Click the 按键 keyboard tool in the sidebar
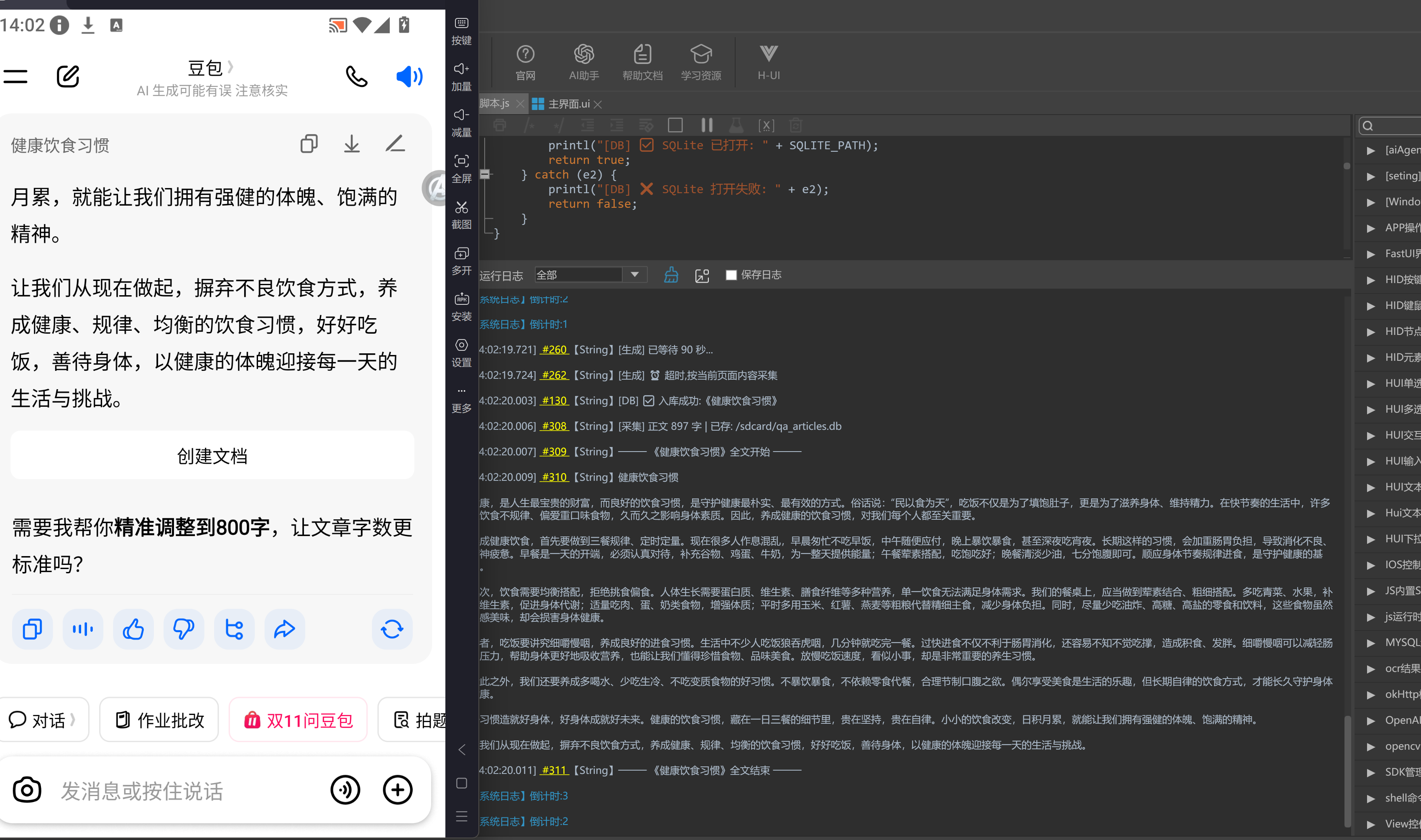This screenshot has width=1421, height=840. click(x=461, y=31)
